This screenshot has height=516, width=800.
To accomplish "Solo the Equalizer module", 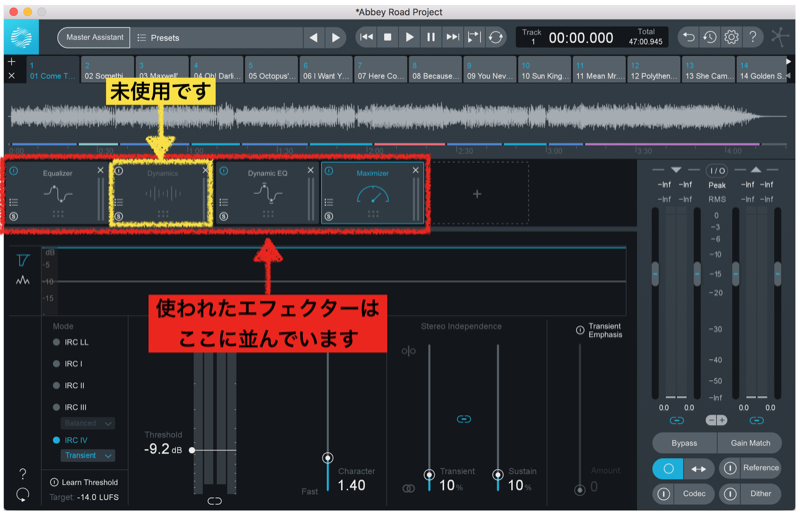I will [x=14, y=216].
